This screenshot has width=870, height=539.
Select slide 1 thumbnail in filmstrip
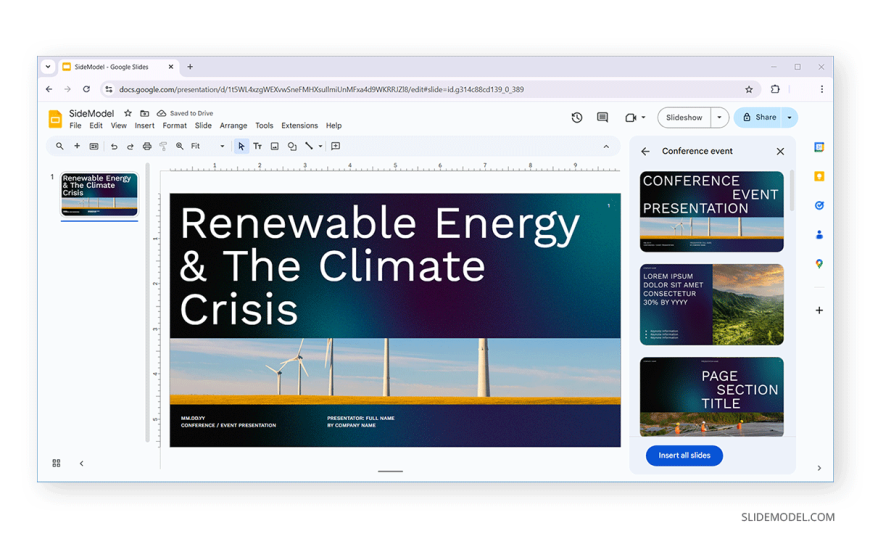tap(99, 194)
